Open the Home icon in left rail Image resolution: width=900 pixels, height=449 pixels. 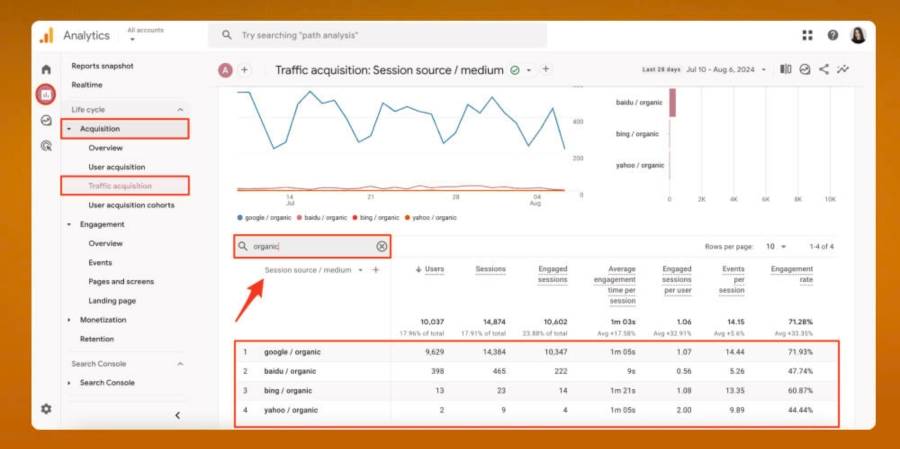(46, 69)
